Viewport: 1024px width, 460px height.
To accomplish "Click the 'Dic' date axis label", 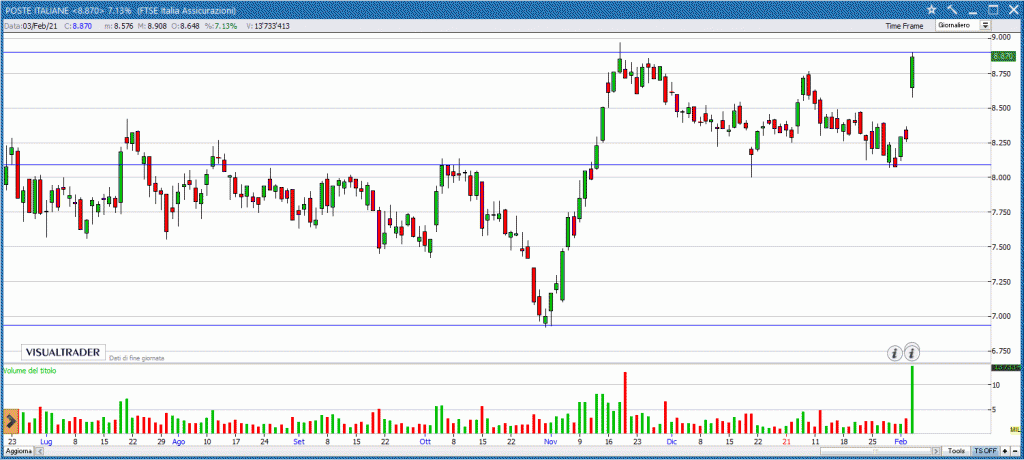I will point(671,442).
